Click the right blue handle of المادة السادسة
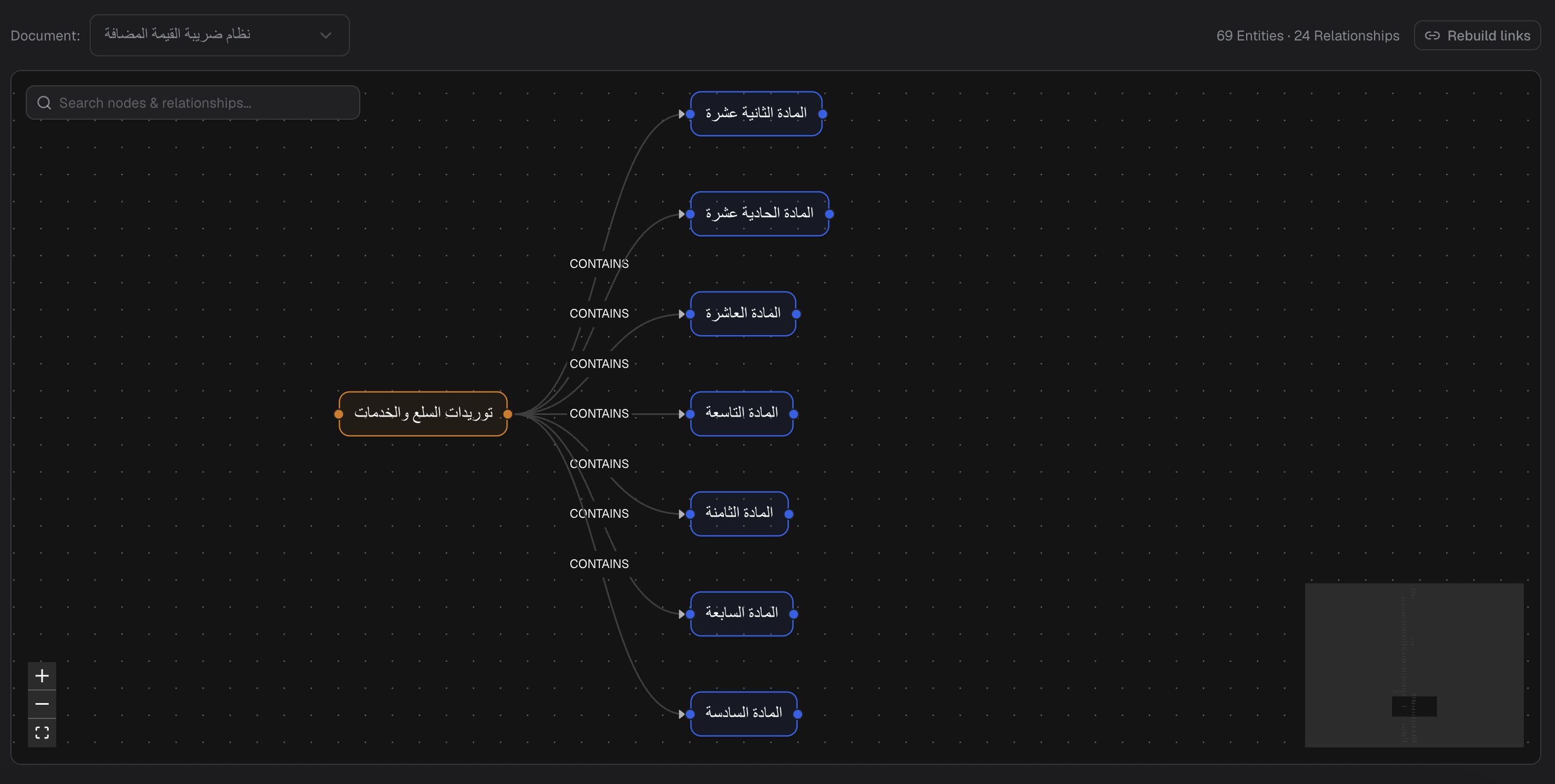1555x784 pixels. pos(797,714)
